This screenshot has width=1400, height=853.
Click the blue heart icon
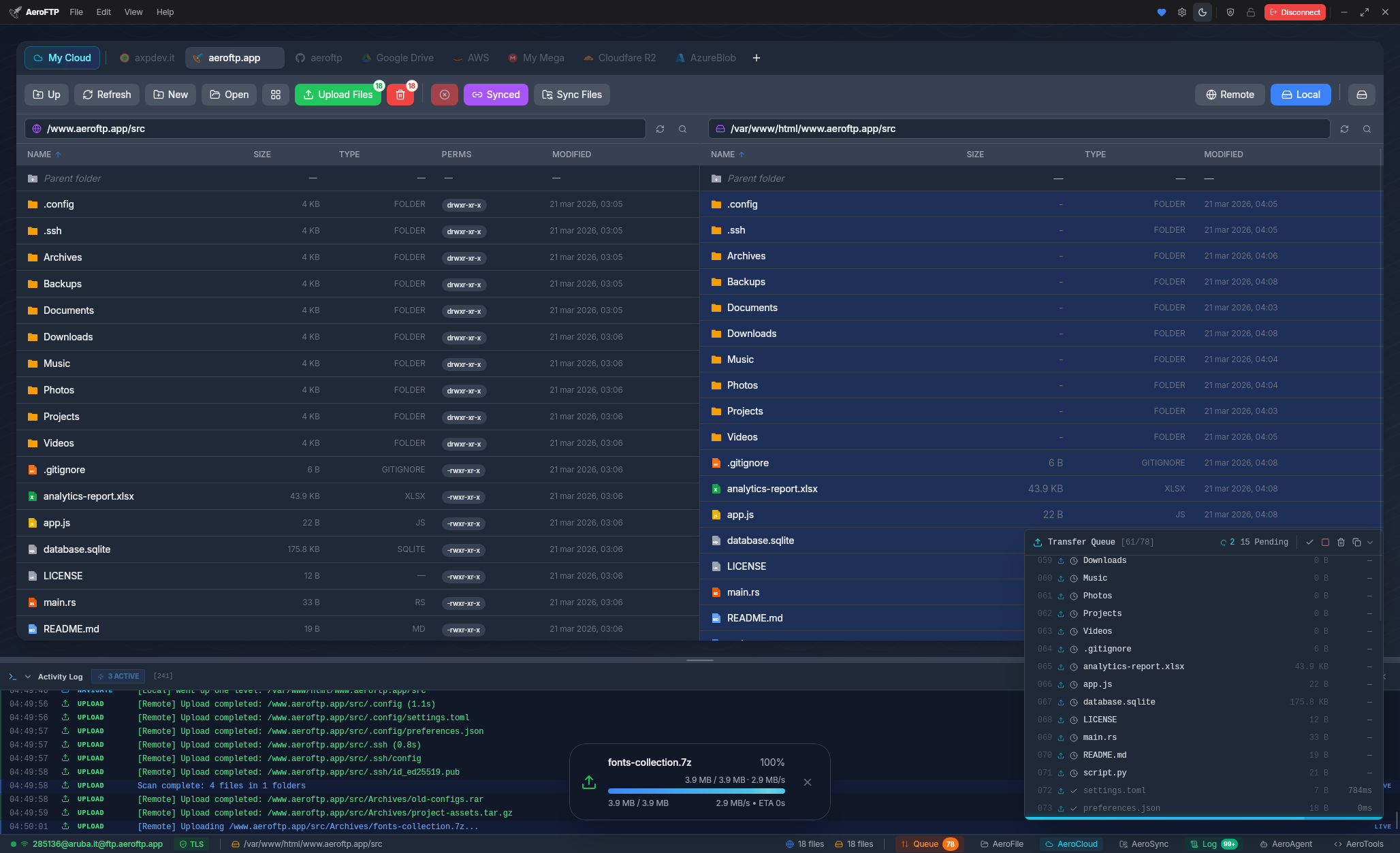tap(1162, 12)
